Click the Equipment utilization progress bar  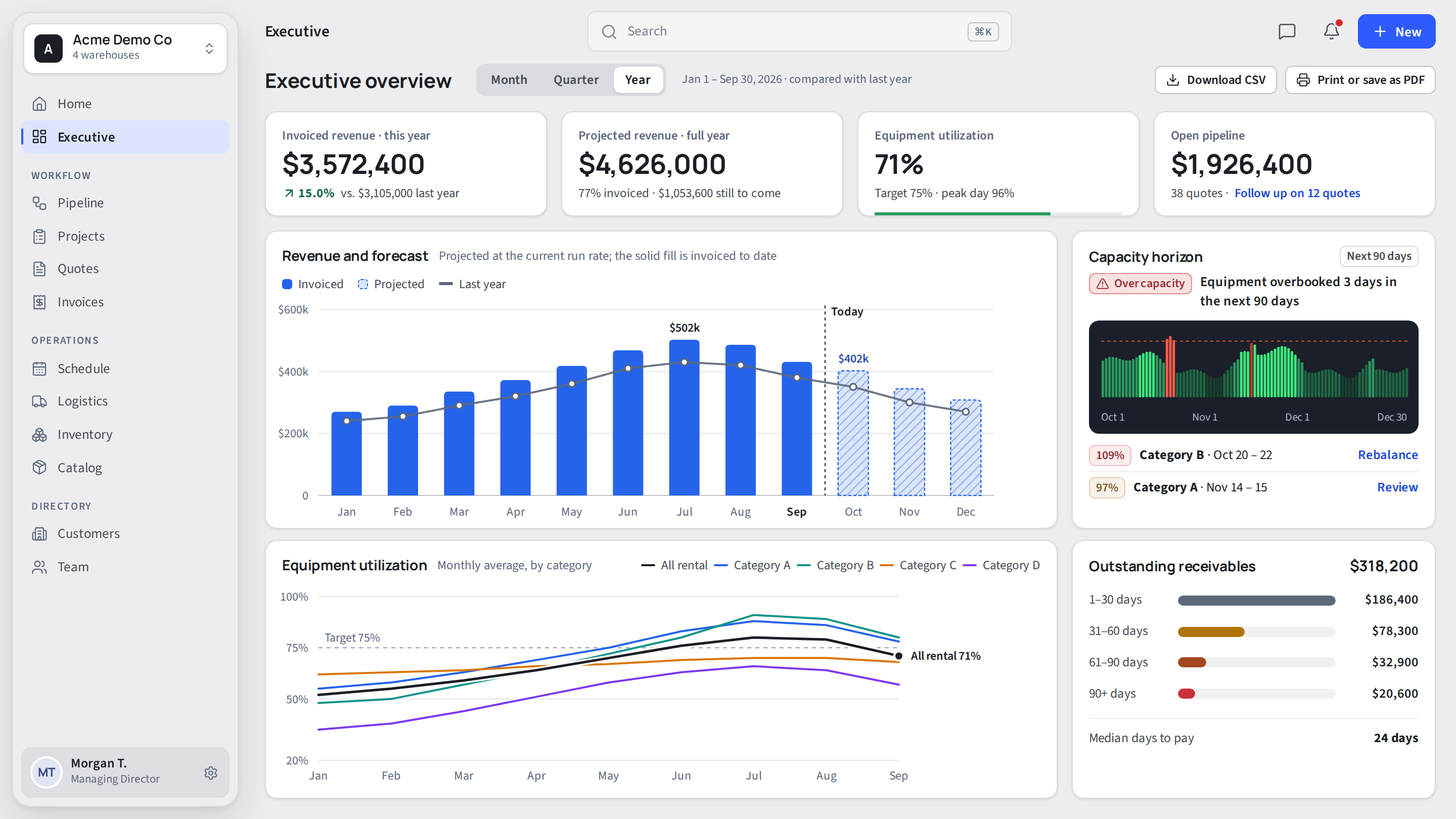(x=997, y=214)
